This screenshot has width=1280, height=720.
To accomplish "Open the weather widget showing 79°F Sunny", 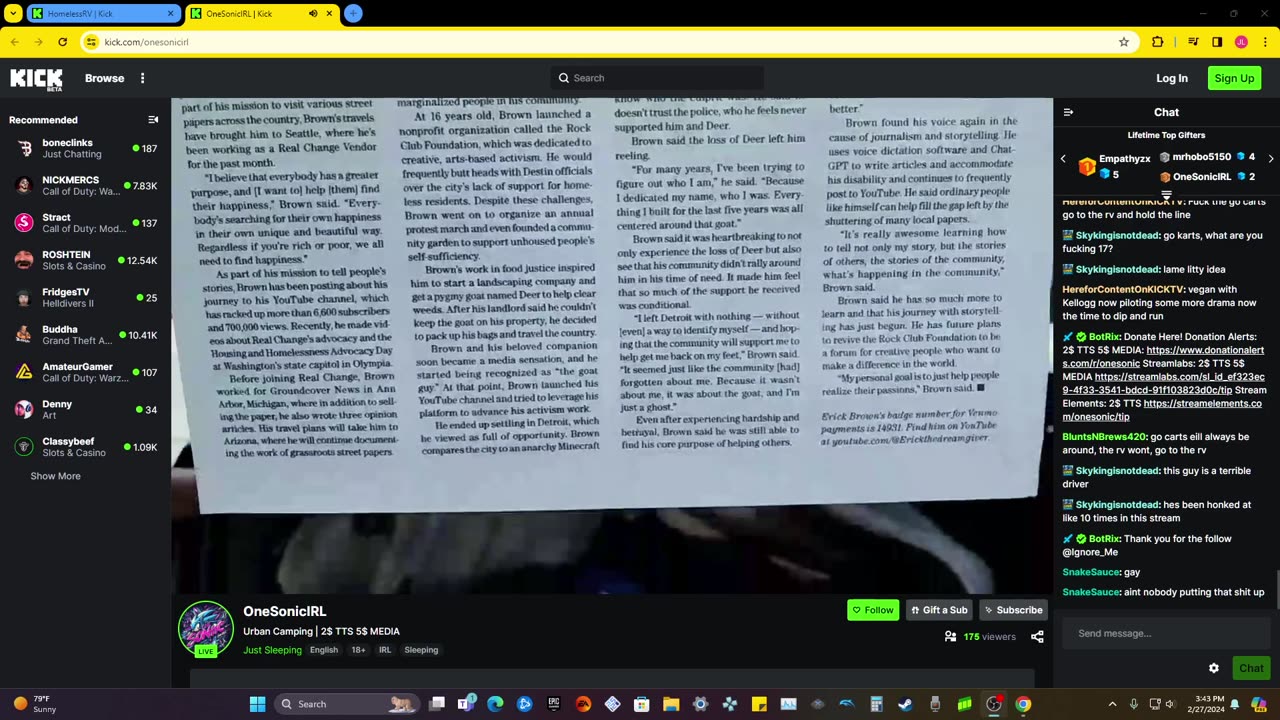I will click(35, 704).
